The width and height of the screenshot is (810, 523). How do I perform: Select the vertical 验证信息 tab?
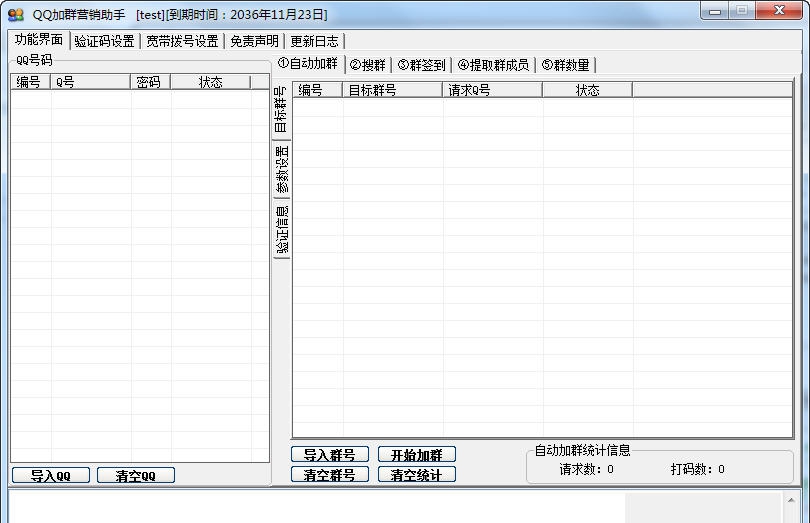point(282,229)
